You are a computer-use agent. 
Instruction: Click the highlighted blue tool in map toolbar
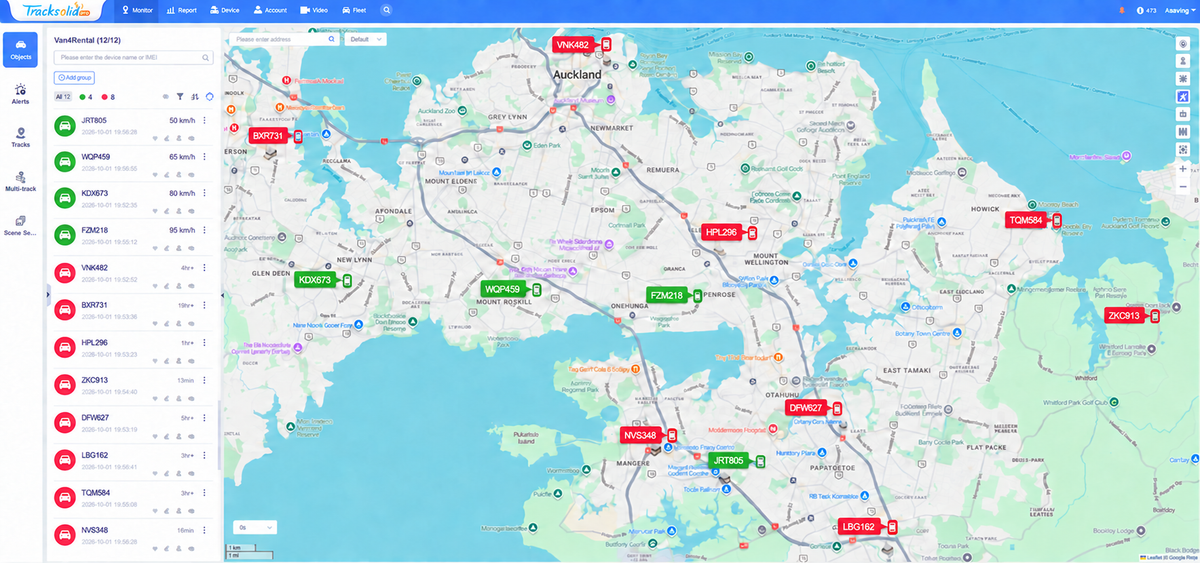click(x=1183, y=96)
